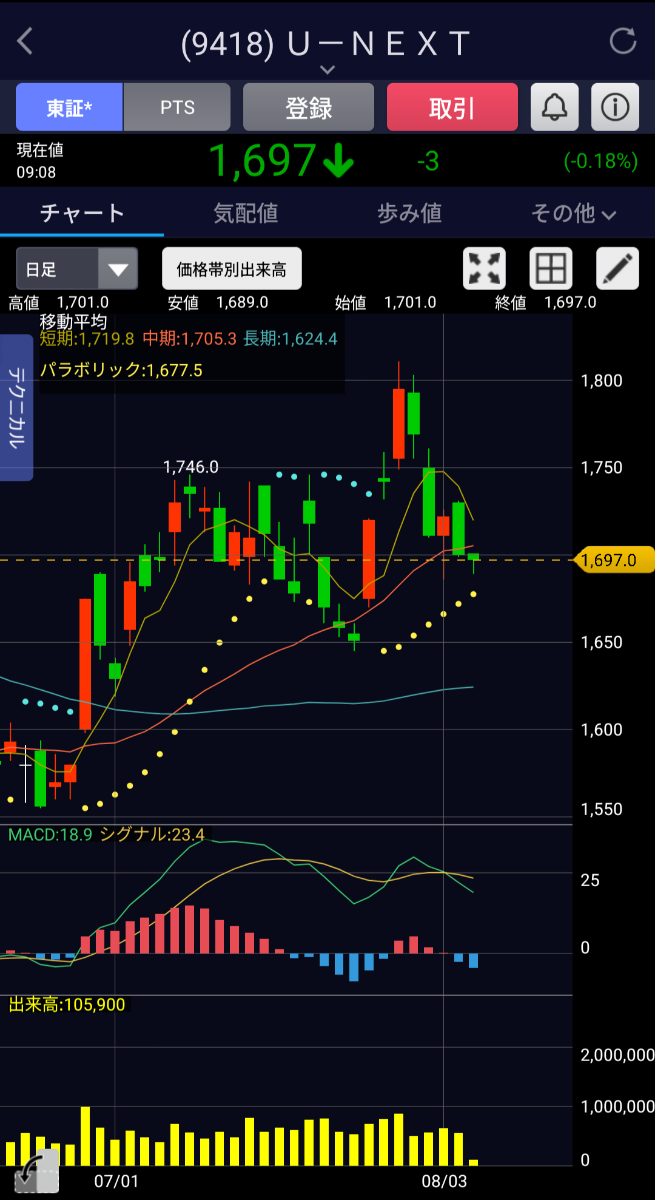Tap the price change value -3

[428, 161]
